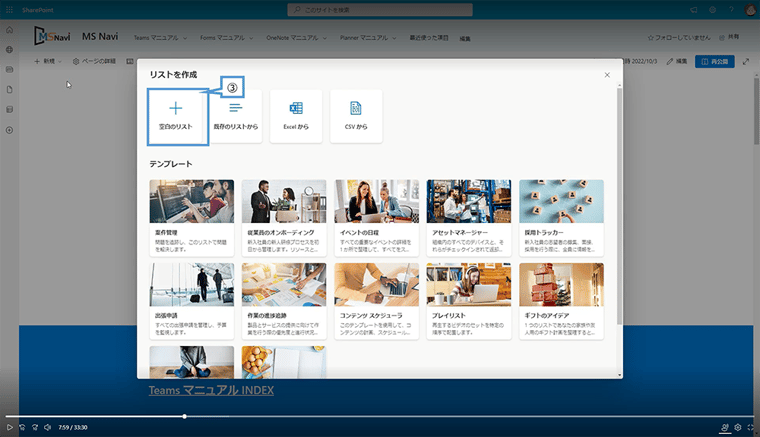Click the MS Navi site logo

tap(52, 36)
